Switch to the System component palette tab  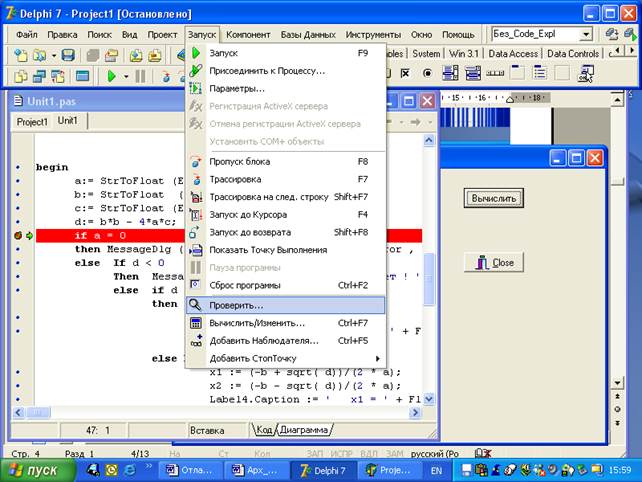[426, 54]
